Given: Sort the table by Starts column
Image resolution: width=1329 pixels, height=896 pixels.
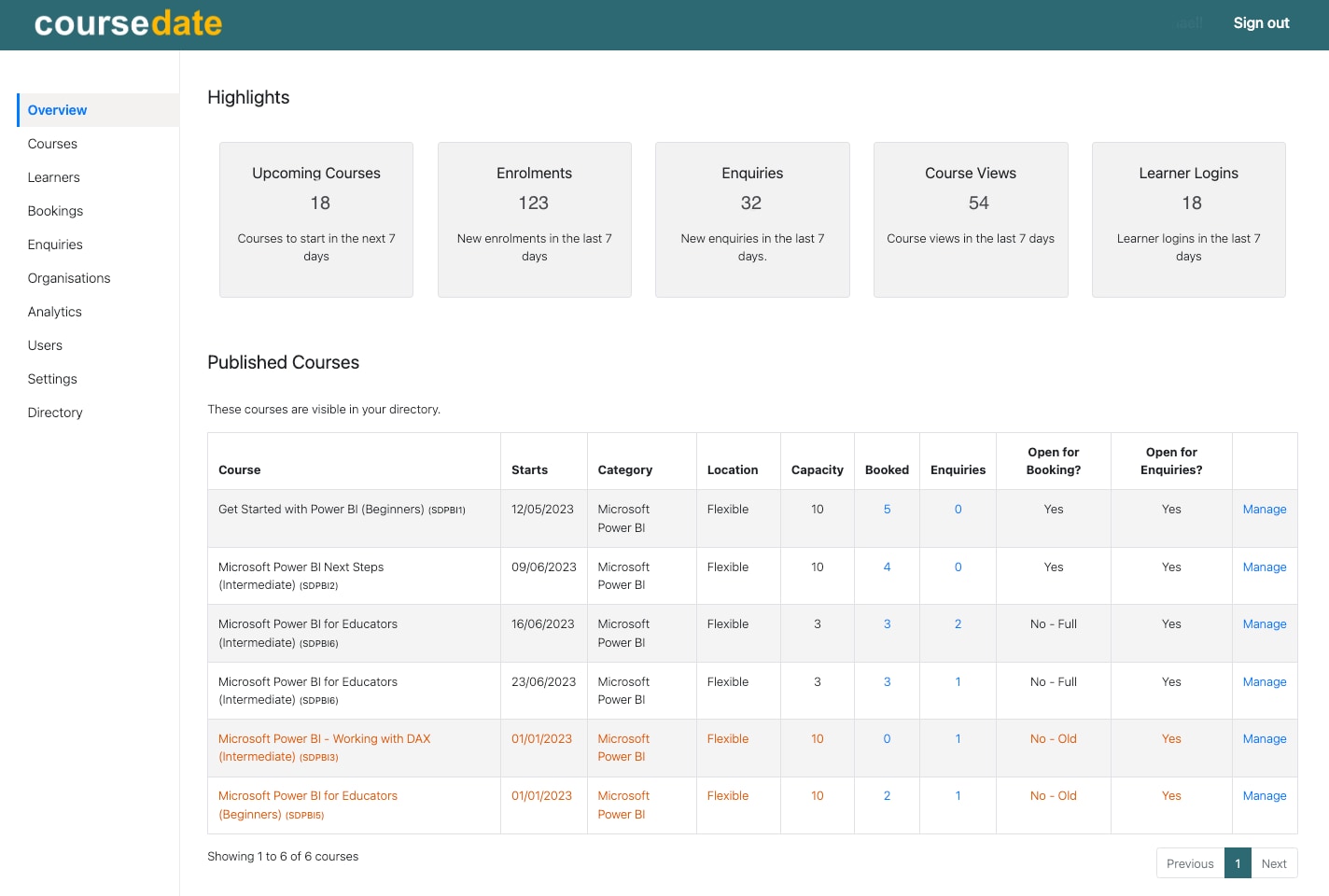Looking at the screenshot, I should 529,470.
